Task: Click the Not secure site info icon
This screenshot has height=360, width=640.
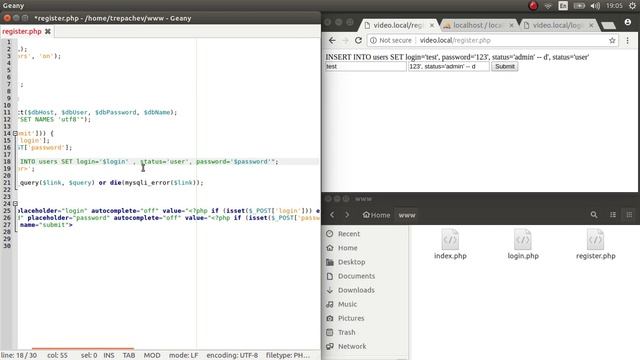Action: click(373, 40)
